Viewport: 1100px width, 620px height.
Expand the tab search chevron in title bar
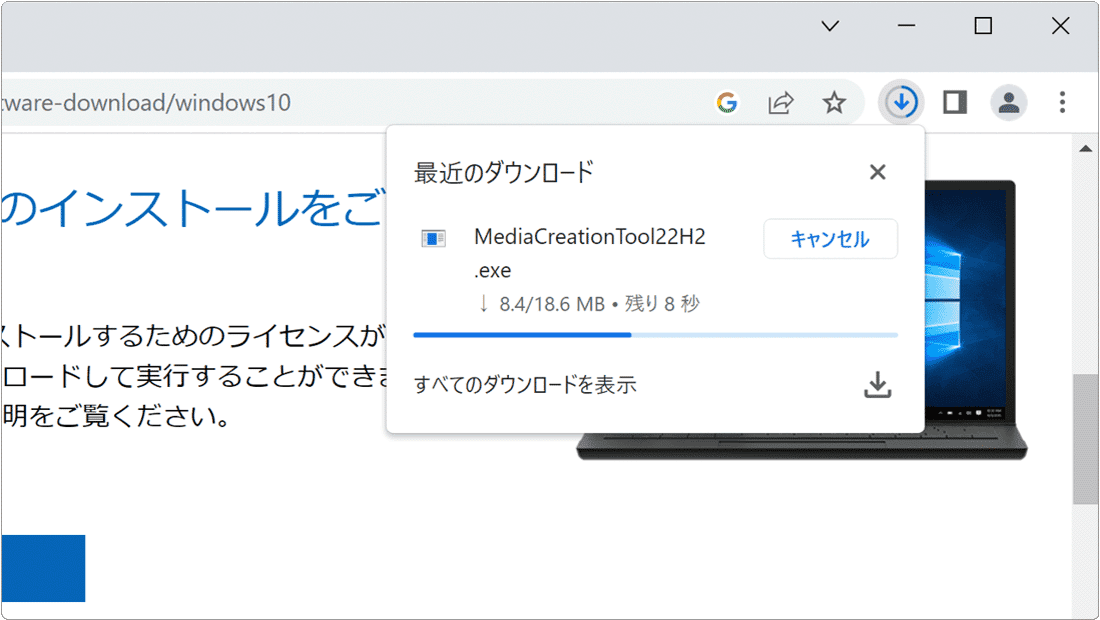(830, 26)
